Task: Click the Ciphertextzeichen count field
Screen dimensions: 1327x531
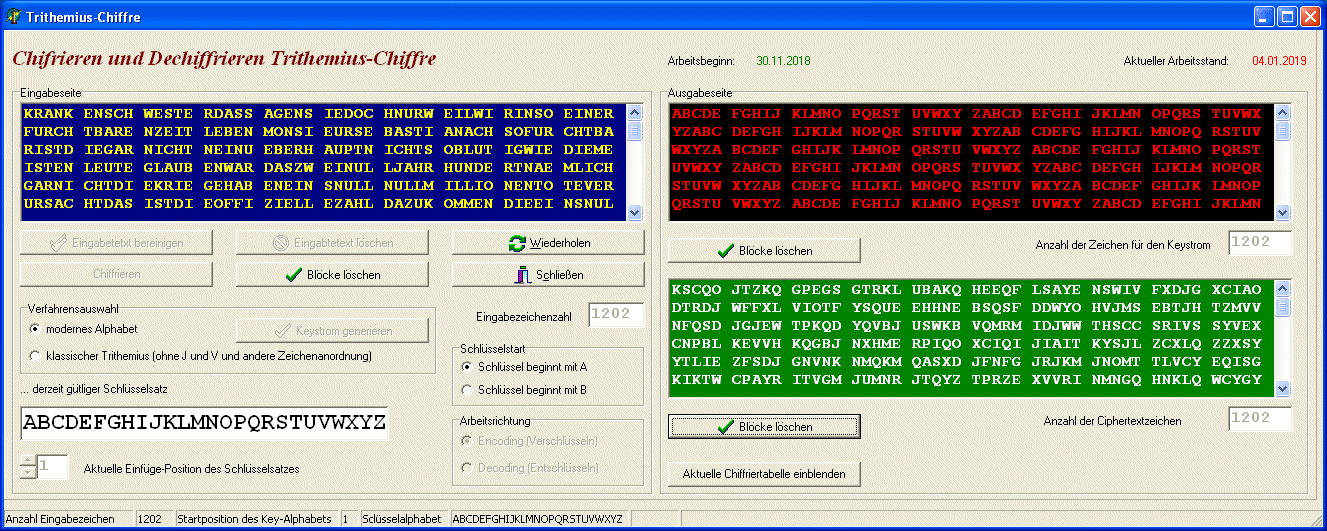Action: 1260,420
